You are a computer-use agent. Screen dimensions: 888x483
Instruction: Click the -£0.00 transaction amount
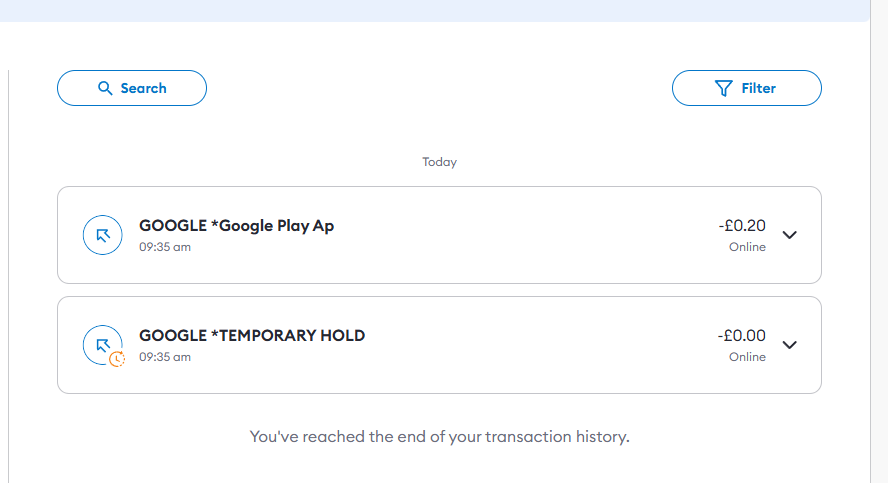[x=741, y=336]
